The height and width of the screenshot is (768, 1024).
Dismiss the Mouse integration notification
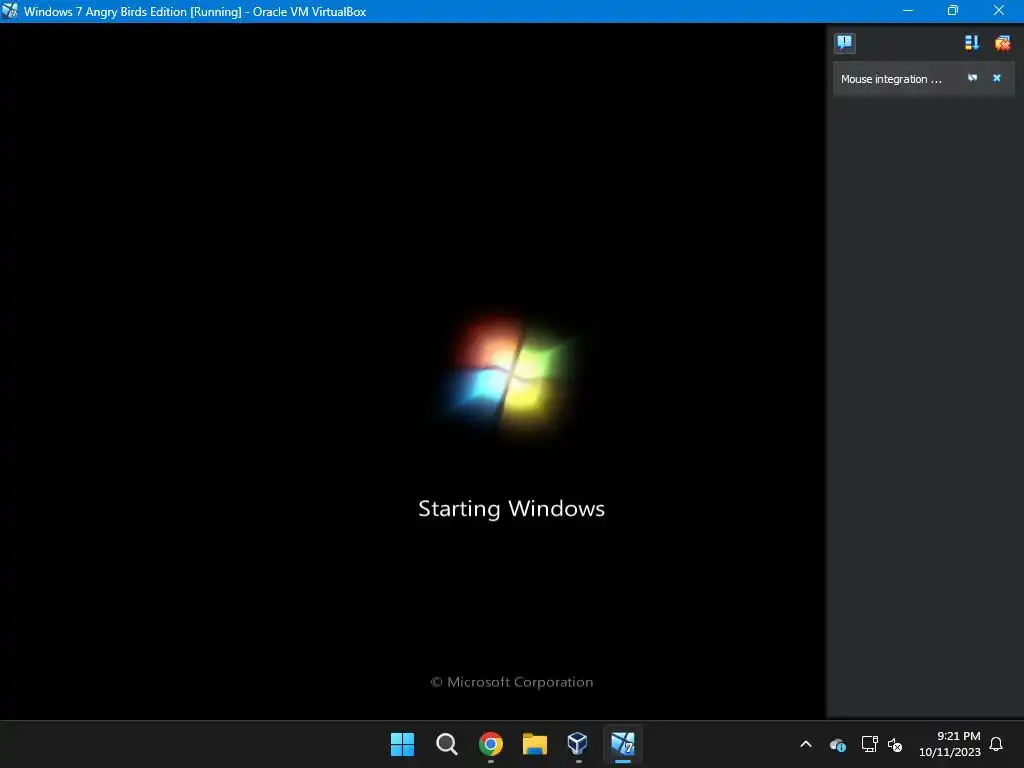click(x=997, y=78)
